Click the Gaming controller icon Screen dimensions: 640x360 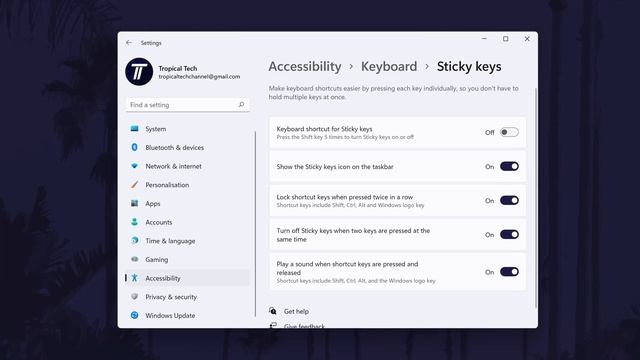(x=134, y=259)
